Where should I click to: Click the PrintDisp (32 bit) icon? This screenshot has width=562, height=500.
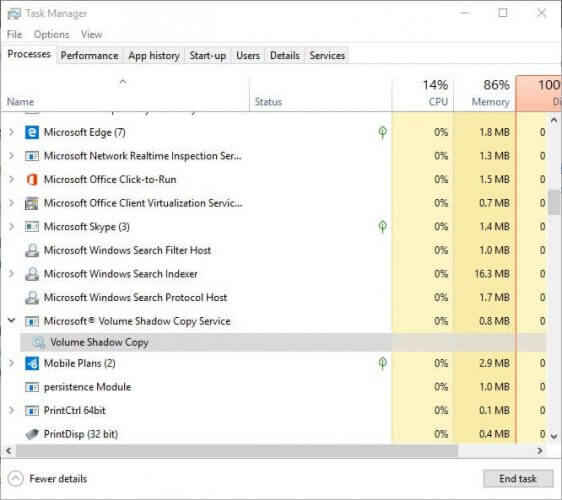32,434
